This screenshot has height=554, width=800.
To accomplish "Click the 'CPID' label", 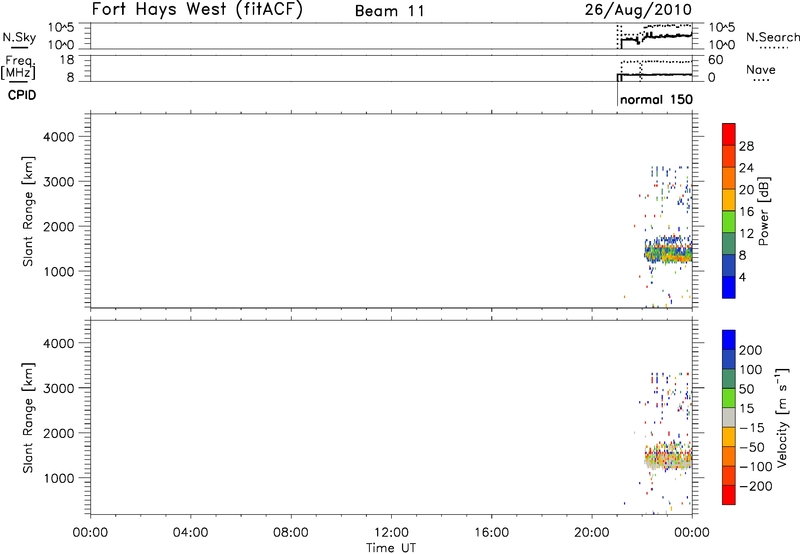I will 22,95.
